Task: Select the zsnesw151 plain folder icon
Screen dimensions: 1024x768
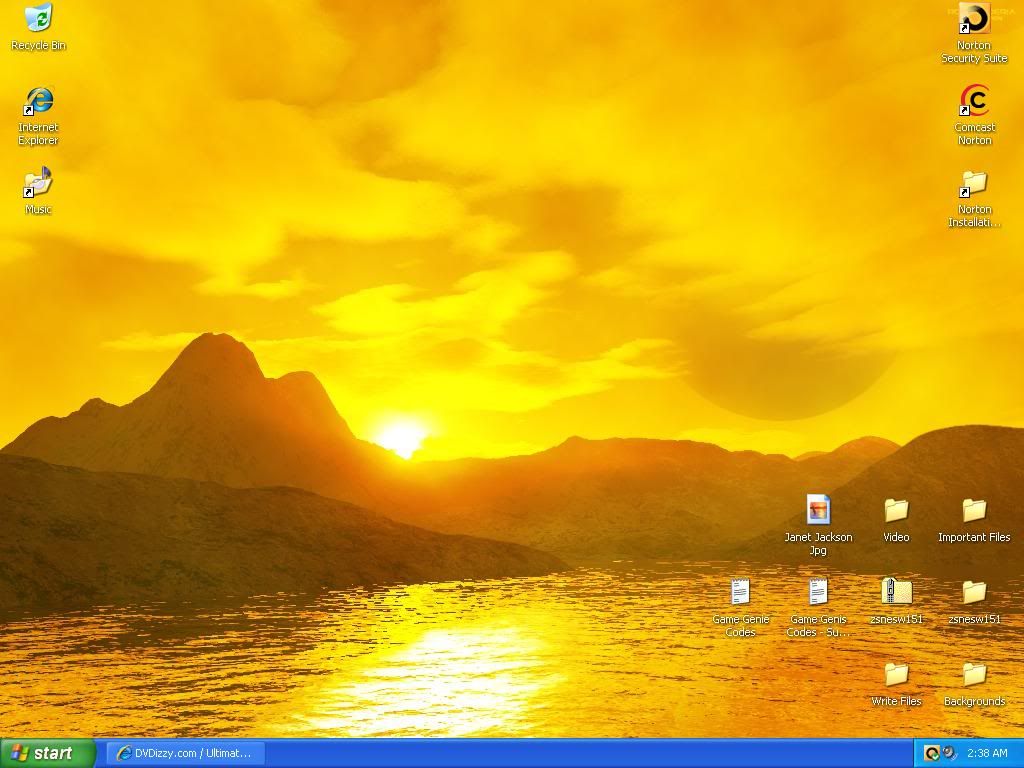Action: pyautogui.click(x=974, y=592)
